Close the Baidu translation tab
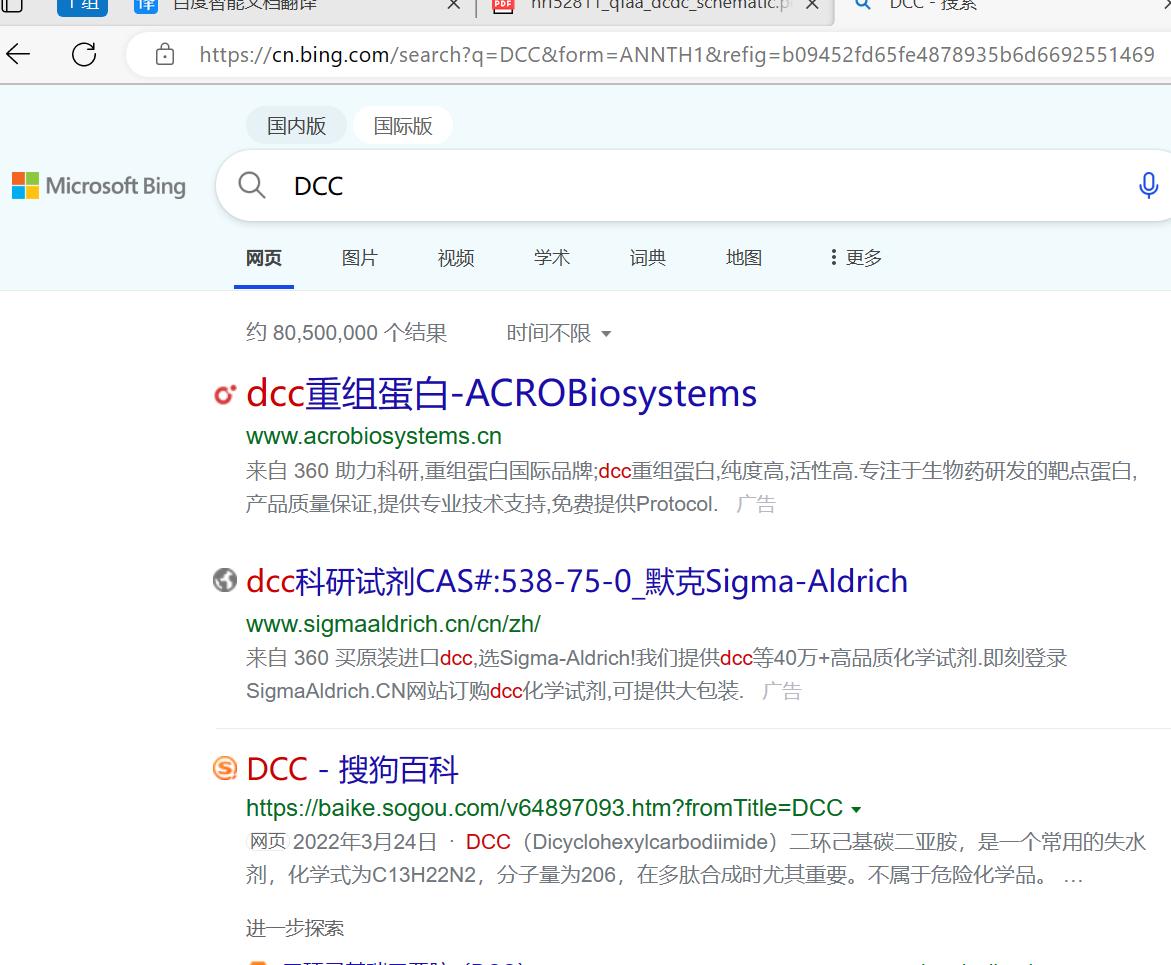 tap(453, 5)
